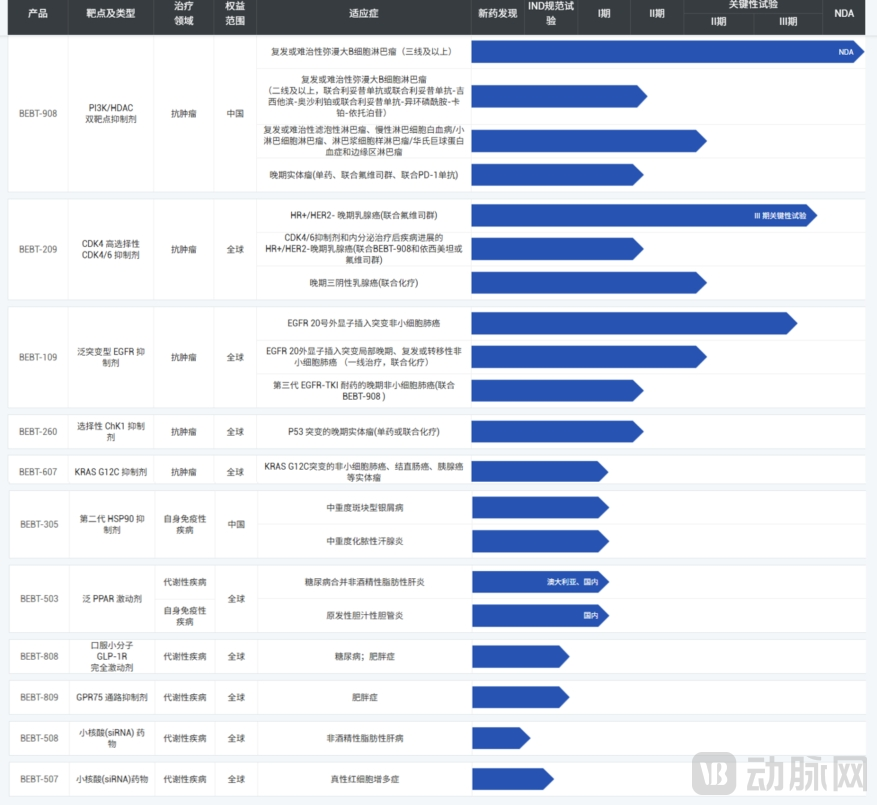Image resolution: width=877 pixels, height=805 pixels.
Task: Click the 动脉网 watermark logo icon
Action: click(x=716, y=770)
